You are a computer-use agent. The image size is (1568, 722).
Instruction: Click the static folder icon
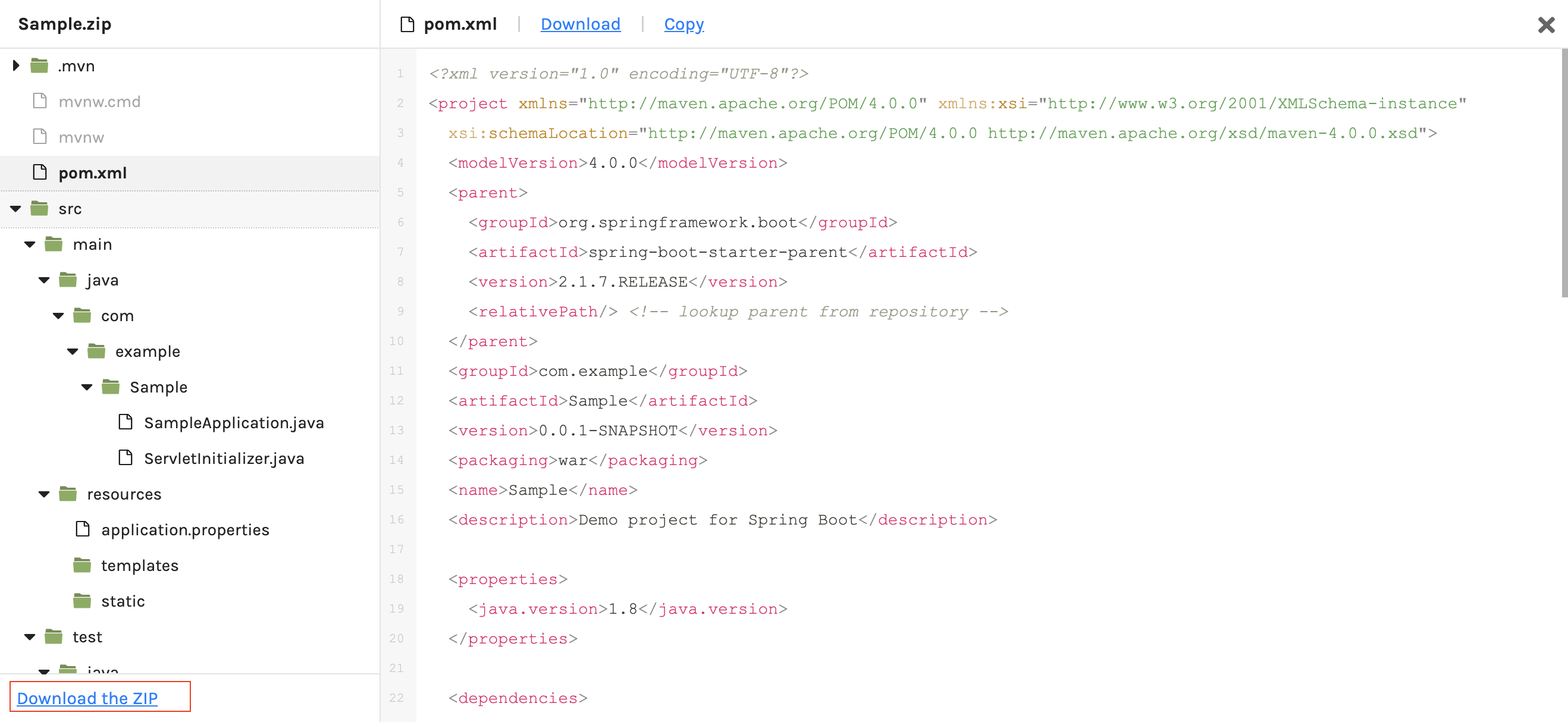[x=82, y=601]
